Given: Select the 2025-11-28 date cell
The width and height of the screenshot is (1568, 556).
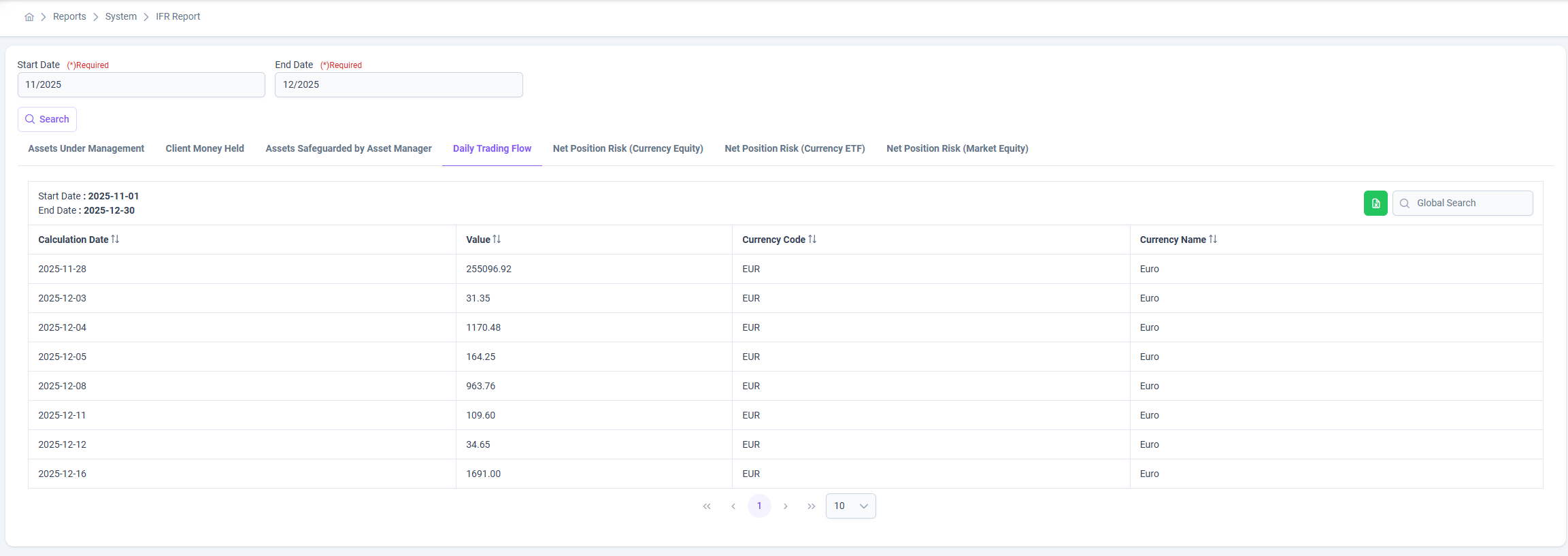Looking at the screenshot, I should point(242,269).
